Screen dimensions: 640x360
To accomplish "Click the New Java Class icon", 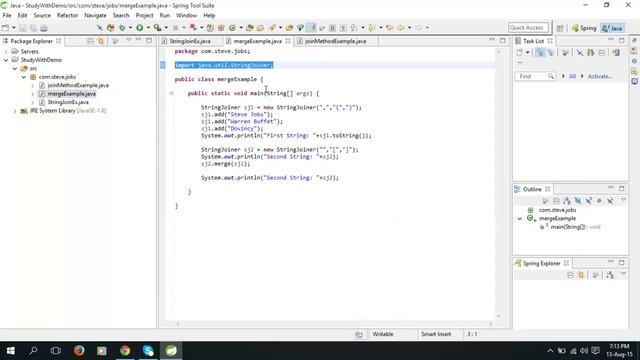I will coord(232,28).
